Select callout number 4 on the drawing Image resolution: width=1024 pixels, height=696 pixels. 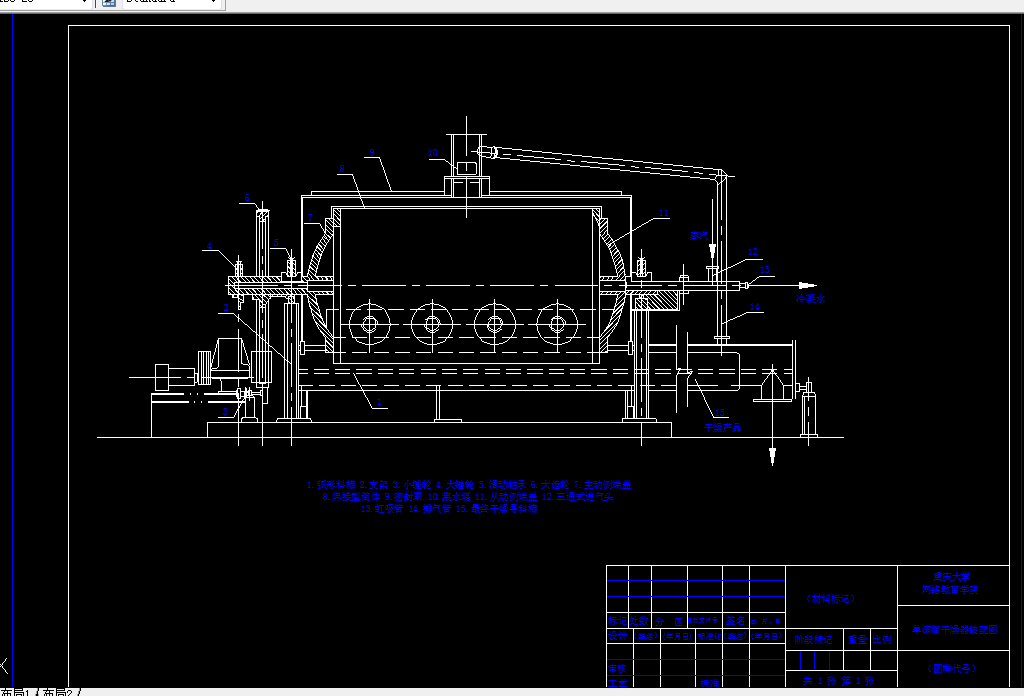[209, 246]
